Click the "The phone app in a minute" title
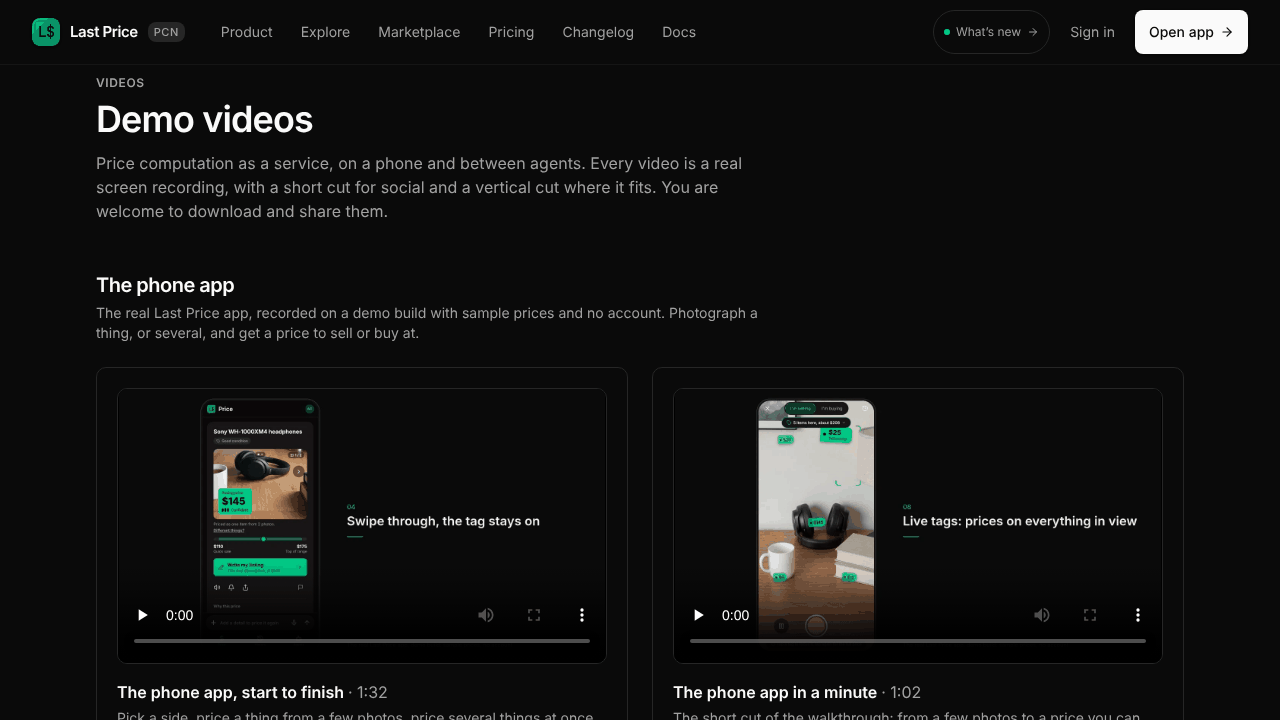Viewport: 1280px width, 720px height. click(775, 692)
